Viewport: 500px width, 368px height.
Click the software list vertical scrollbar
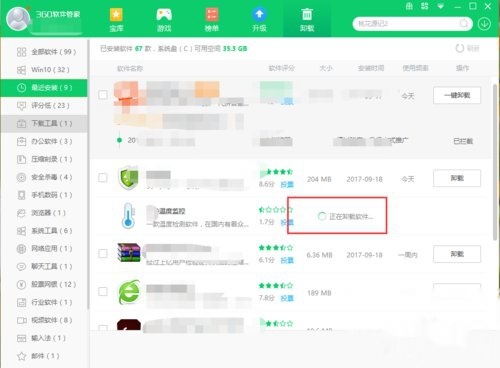pyautogui.click(x=495, y=162)
